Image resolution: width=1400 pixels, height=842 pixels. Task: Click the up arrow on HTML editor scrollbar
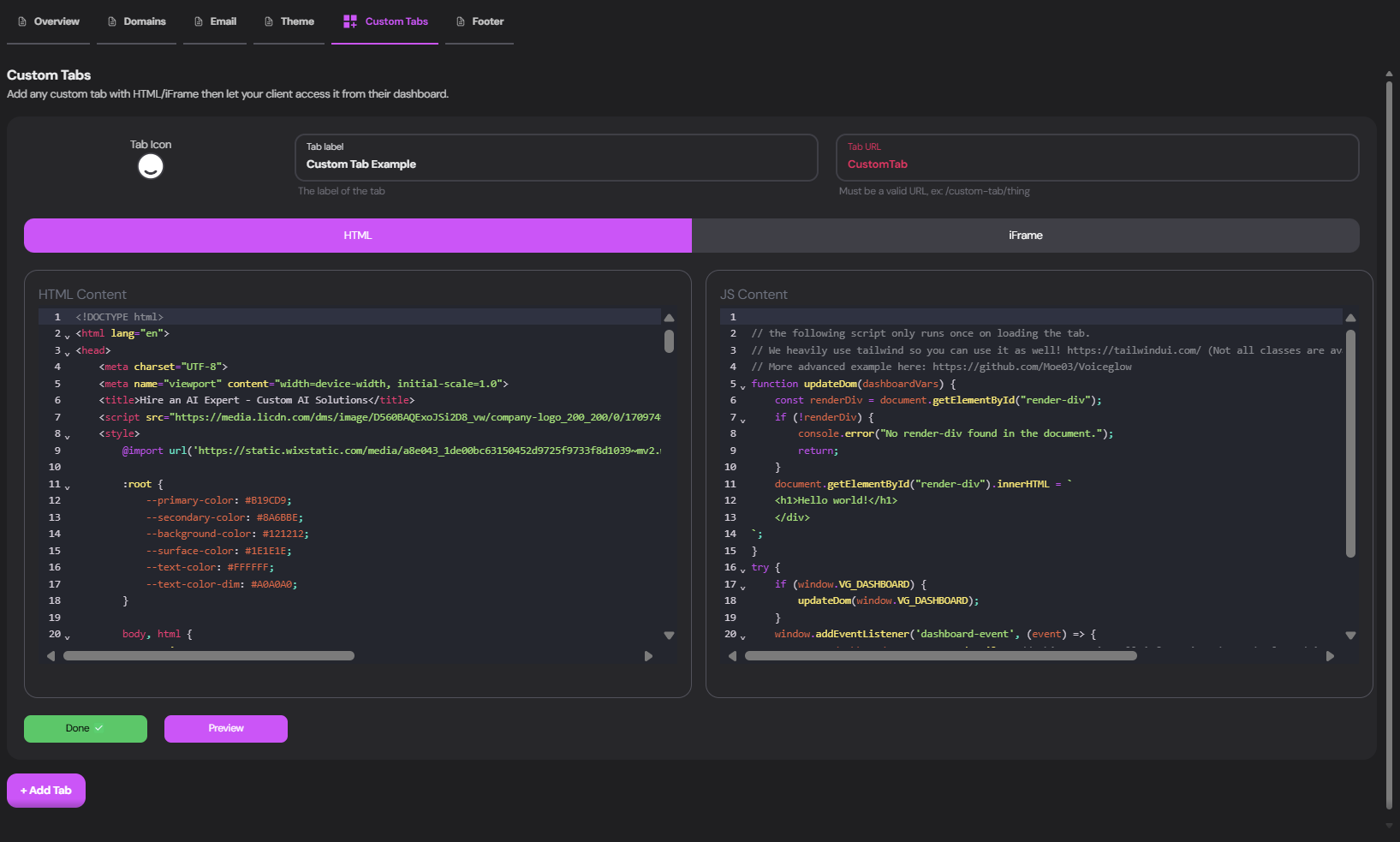669,317
